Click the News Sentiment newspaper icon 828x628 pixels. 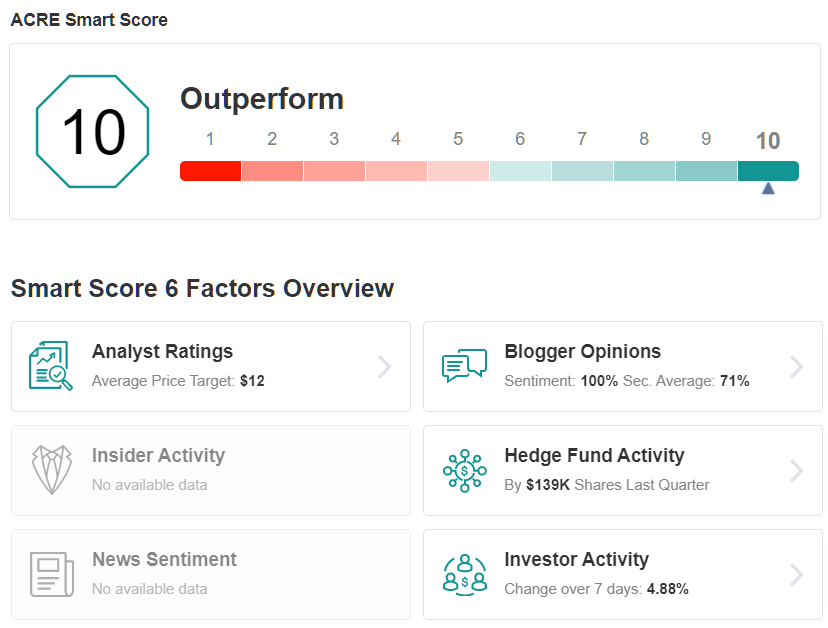(51, 574)
